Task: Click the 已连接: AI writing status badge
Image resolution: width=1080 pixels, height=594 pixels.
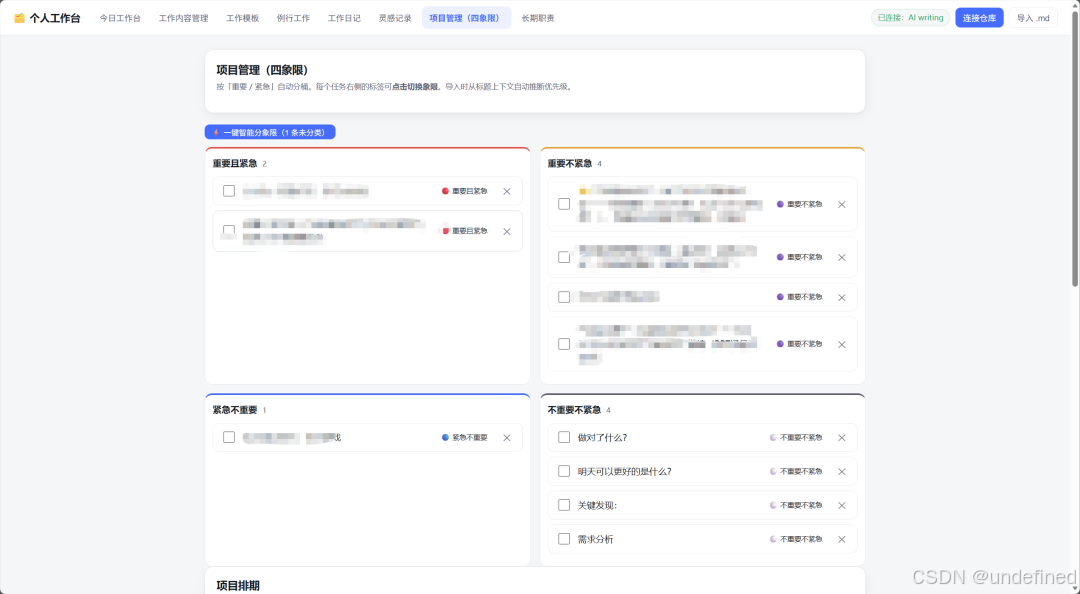Action: 911,18
